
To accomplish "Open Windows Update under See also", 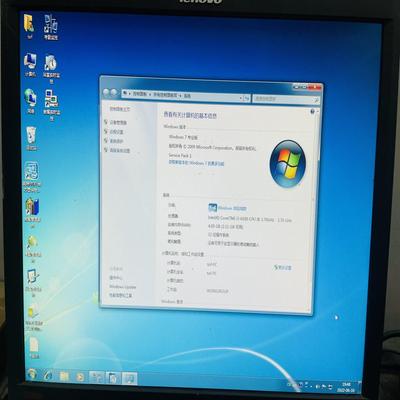I will (122, 287).
